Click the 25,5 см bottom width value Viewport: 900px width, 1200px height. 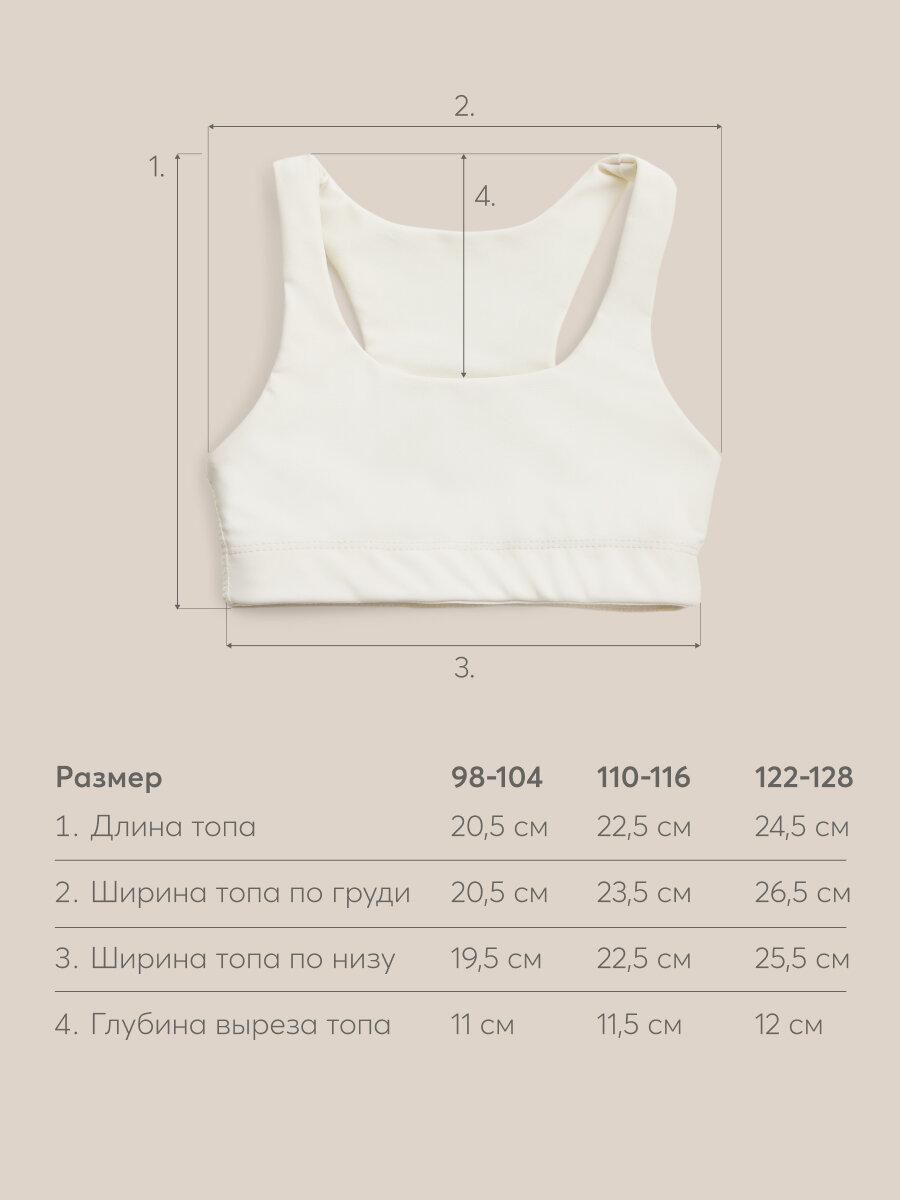click(801, 959)
